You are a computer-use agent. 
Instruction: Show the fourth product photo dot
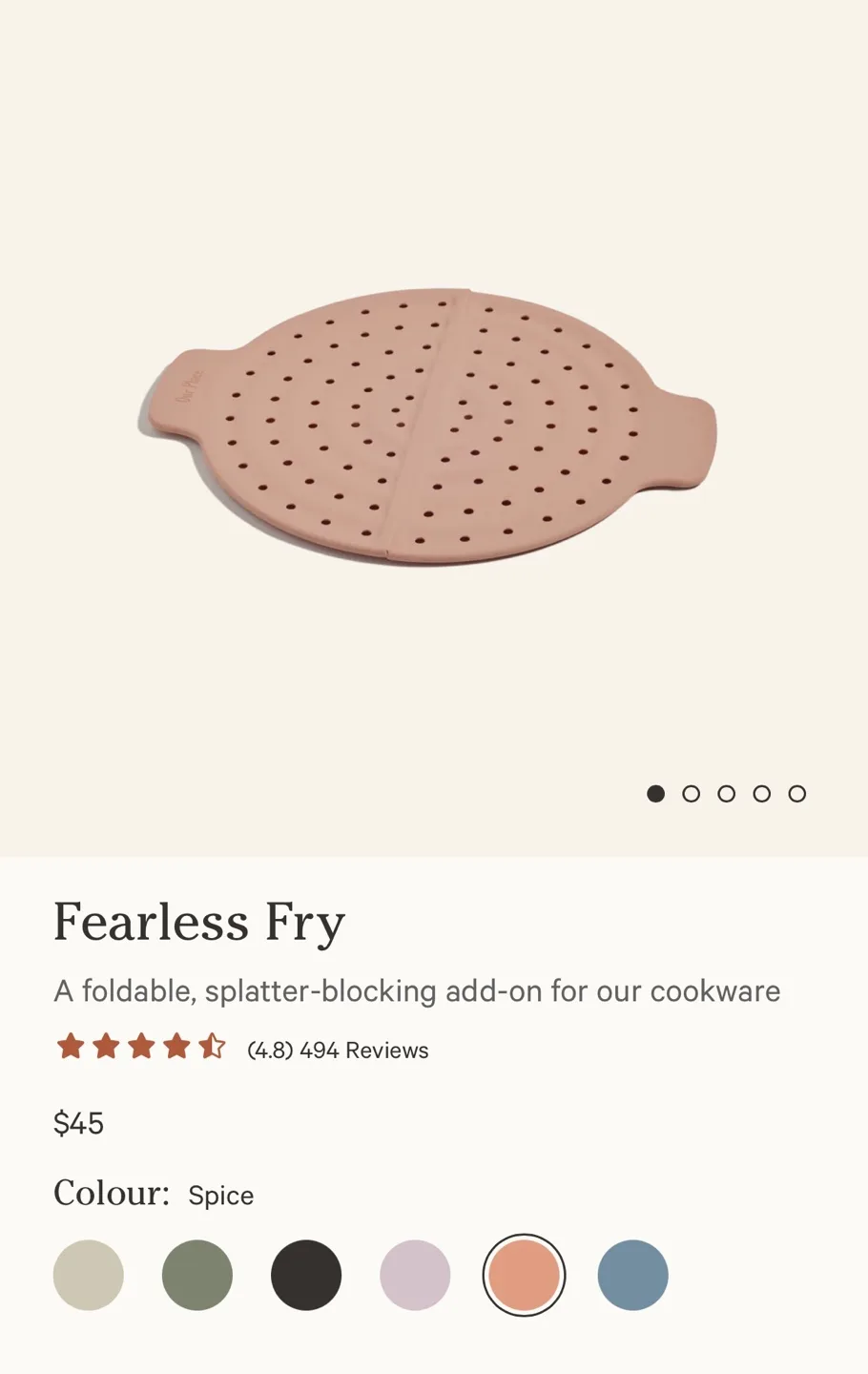(x=762, y=793)
